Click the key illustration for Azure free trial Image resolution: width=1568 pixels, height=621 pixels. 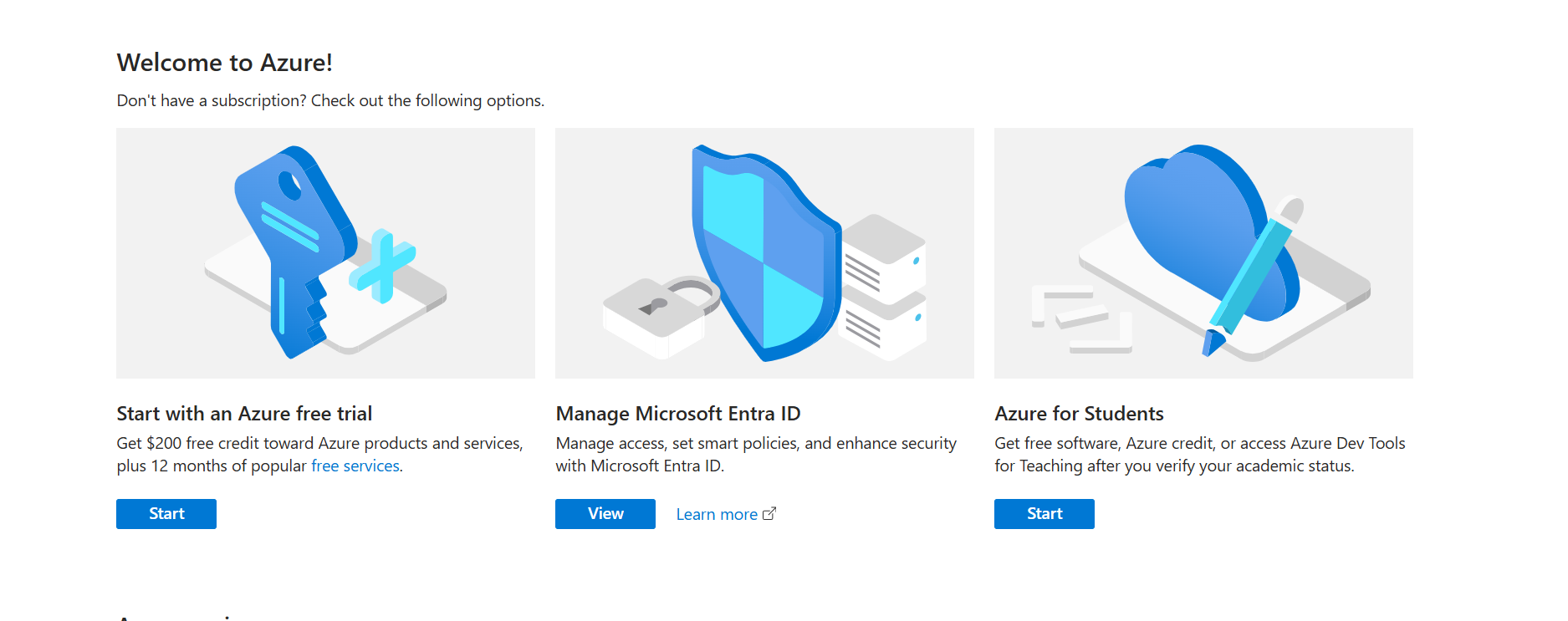tap(325, 253)
